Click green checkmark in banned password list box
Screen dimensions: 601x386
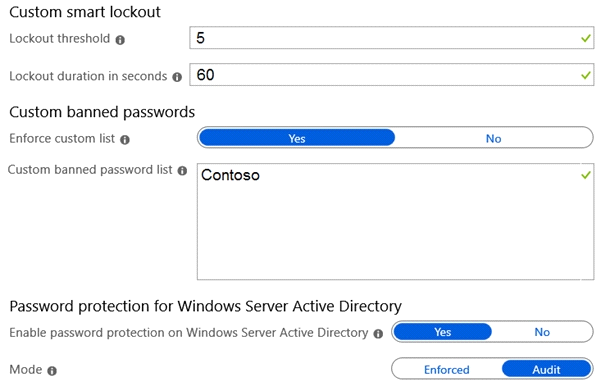click(x=585, y=175)
